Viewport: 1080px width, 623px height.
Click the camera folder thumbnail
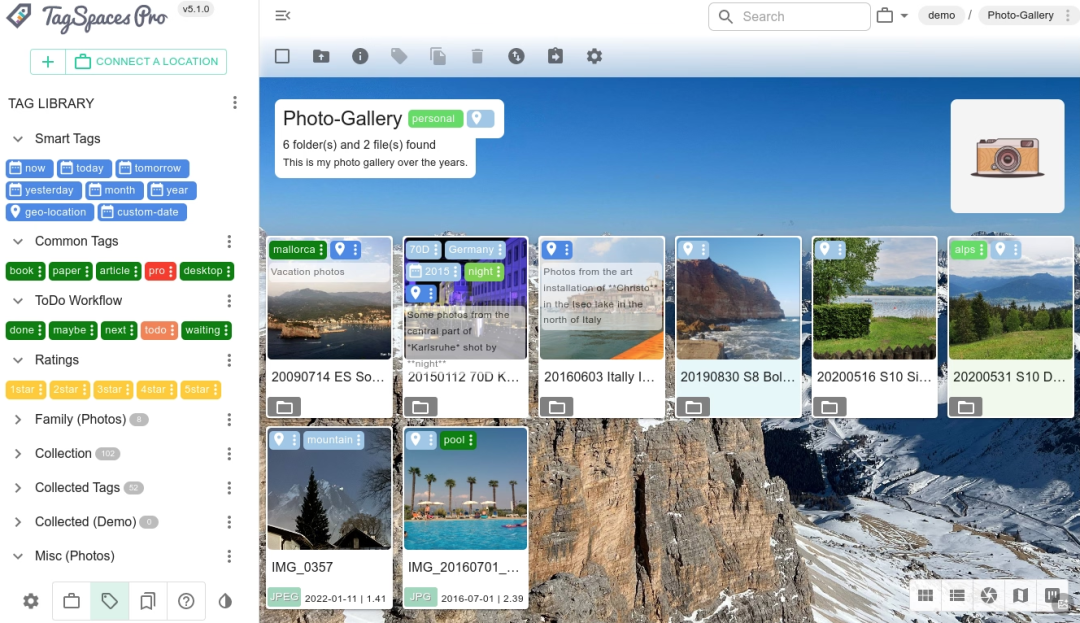(x=1007, y=156)
